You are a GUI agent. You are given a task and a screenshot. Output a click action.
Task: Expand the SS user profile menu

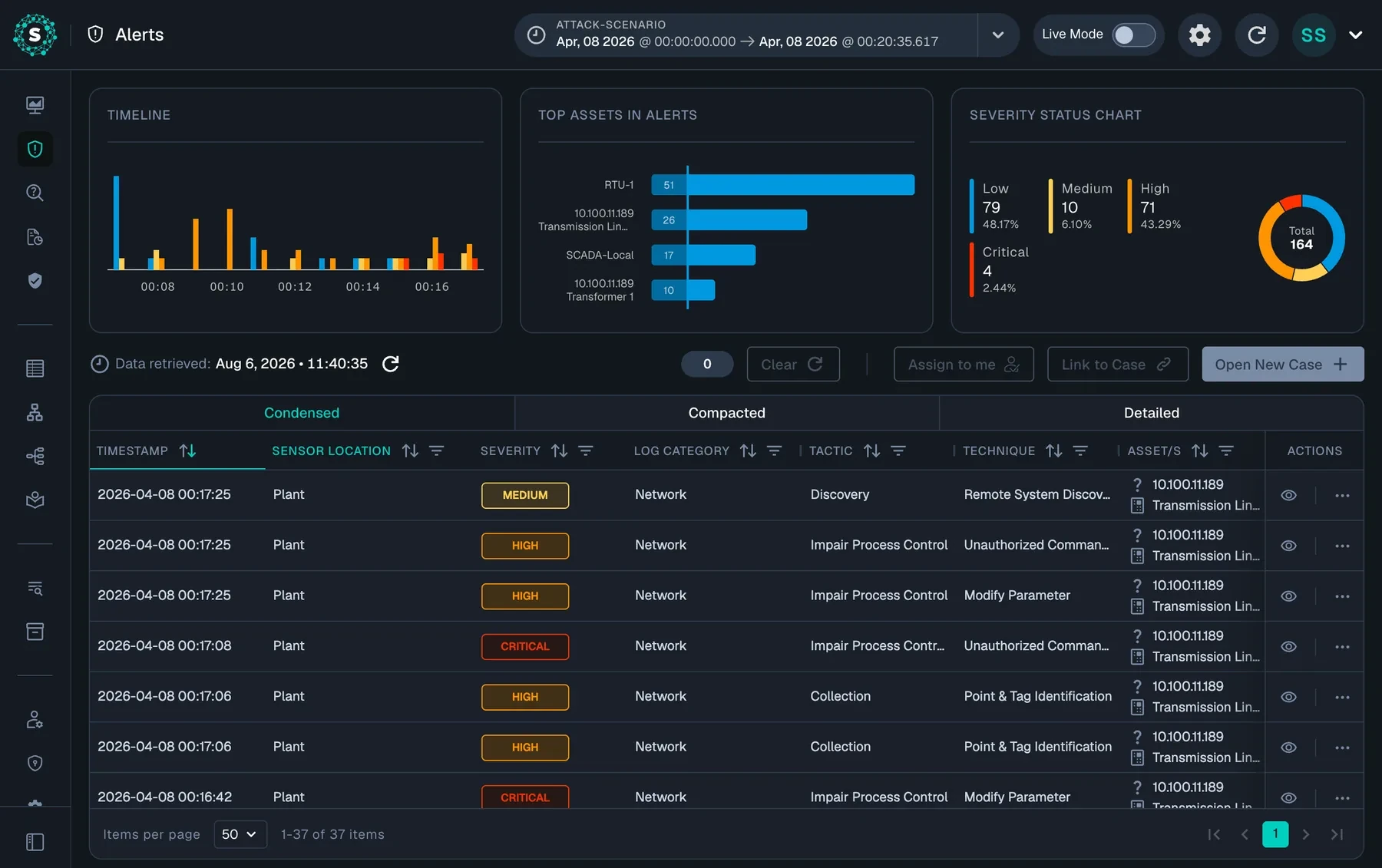click(x=1355, y=35)
